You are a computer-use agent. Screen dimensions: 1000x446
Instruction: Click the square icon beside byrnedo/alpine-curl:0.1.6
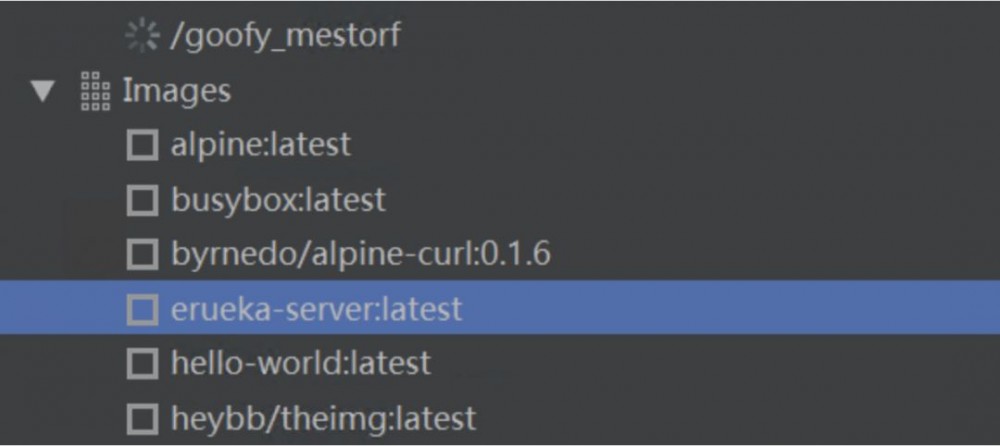142,255
